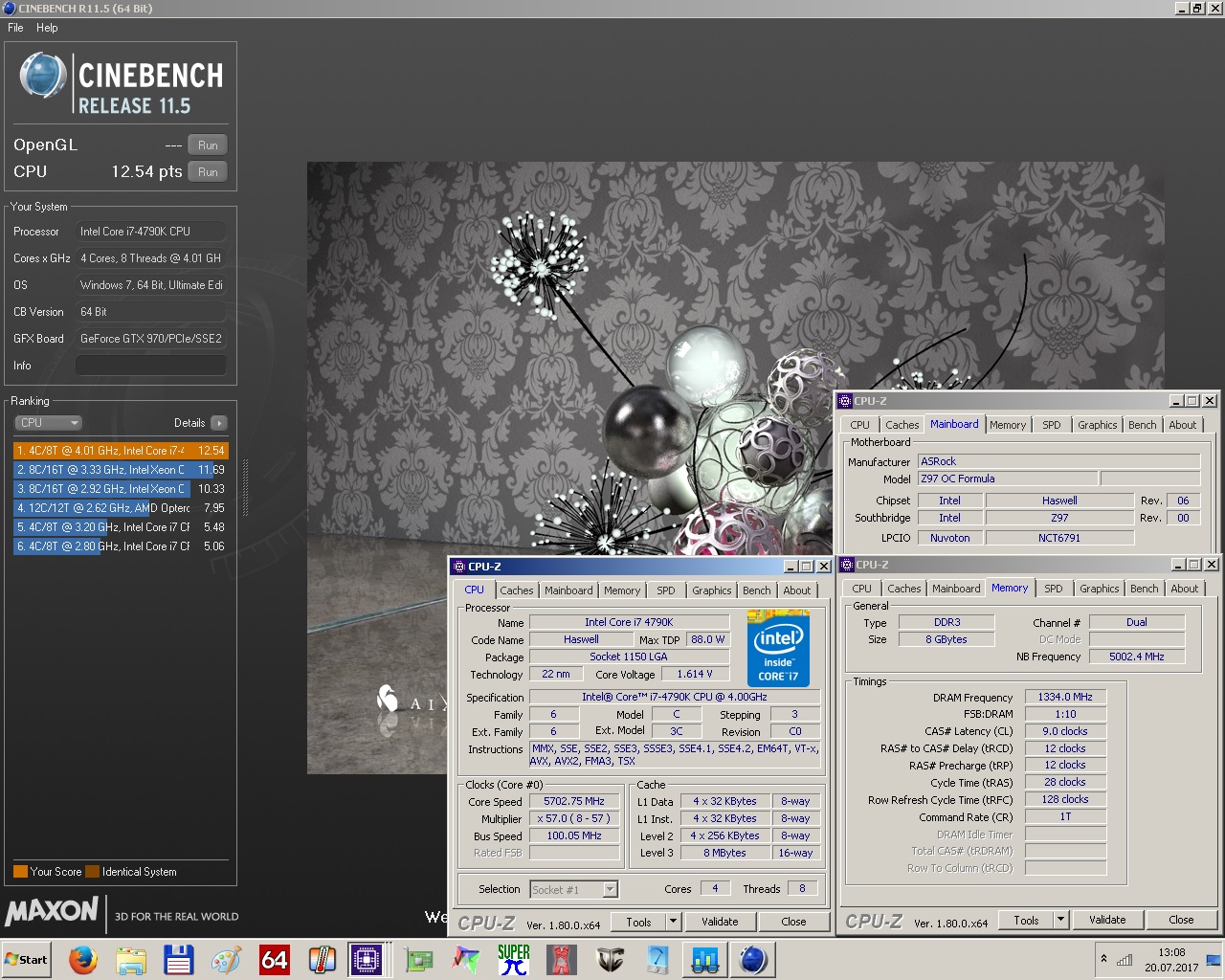Open the Help menu in Cinebench
1225x980 pixels.
(47, 28)
